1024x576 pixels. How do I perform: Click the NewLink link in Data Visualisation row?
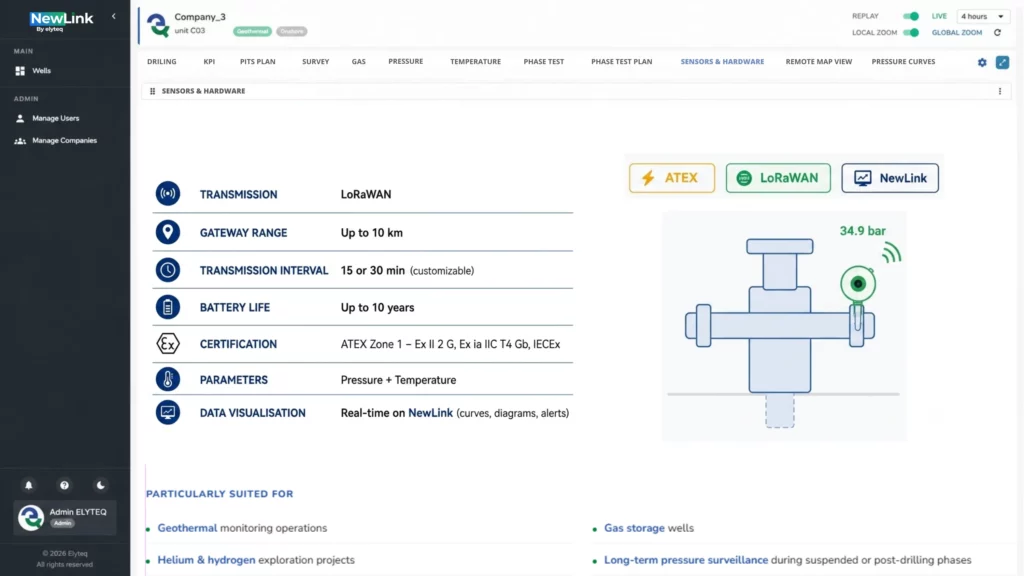click(430, 413)
